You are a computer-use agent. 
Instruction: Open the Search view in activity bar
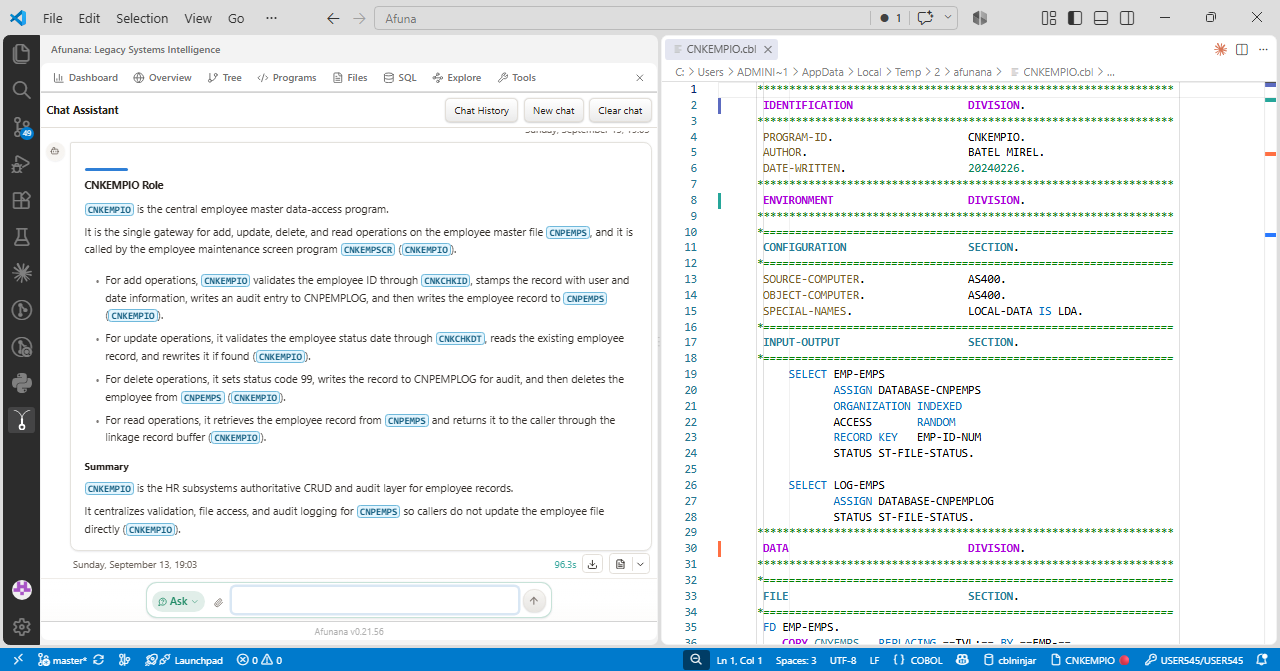pos(21,90)
